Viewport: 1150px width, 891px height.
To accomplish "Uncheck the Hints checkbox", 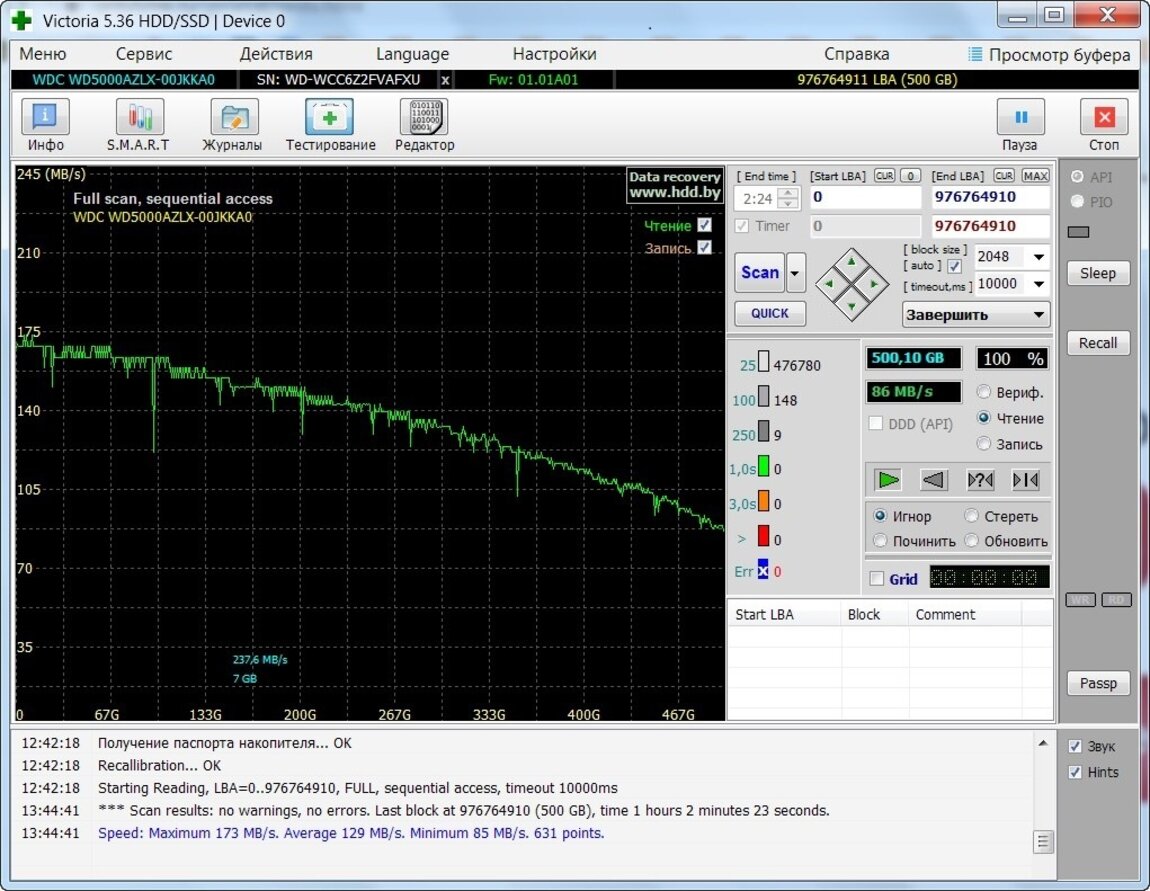I will [1075, 772].
